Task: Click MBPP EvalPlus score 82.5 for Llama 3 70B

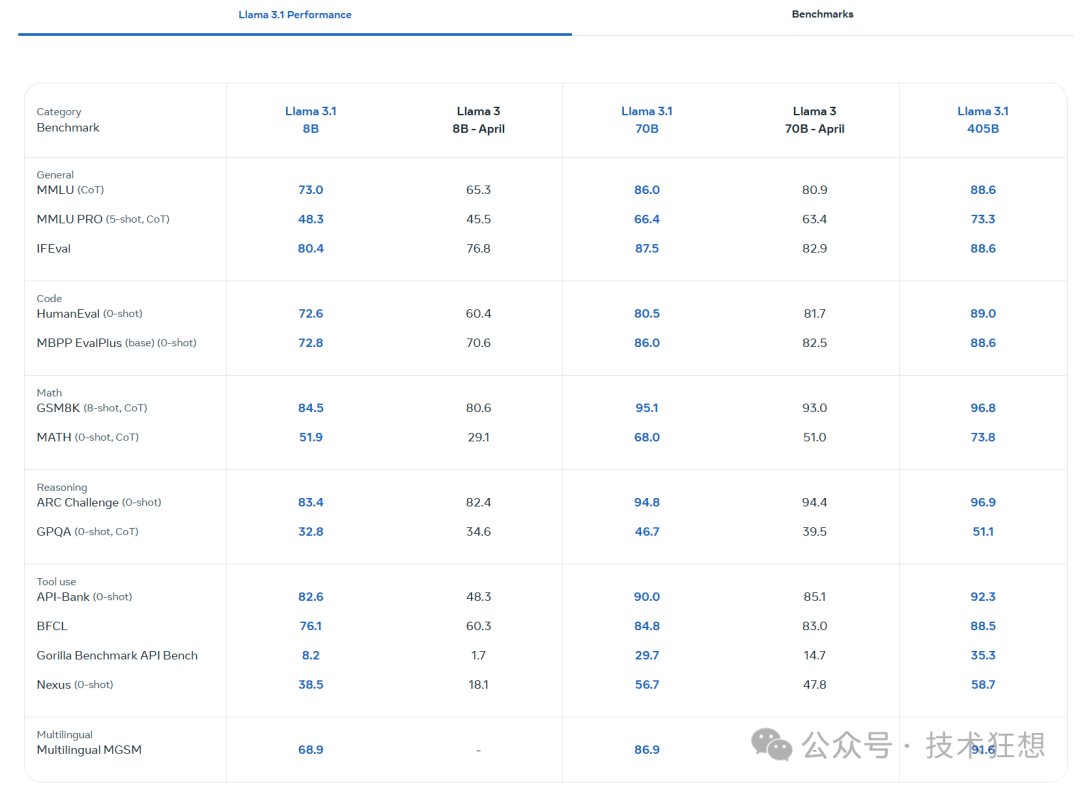Action: tap(815, 343)
